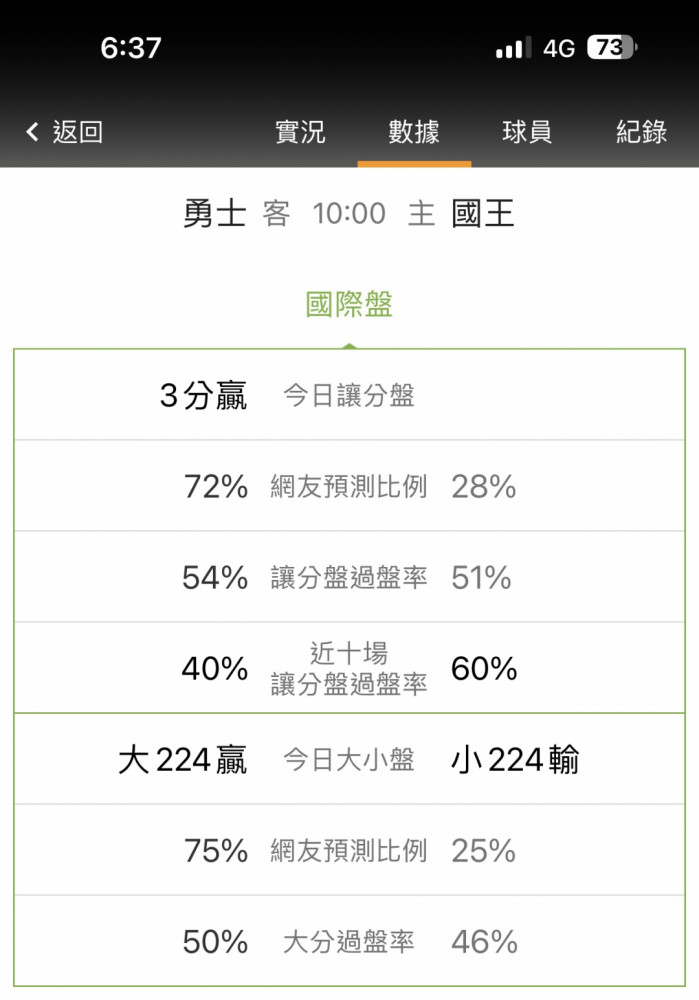Tap the cellular signal bars icon
Image resolution: width=699 pixels, height=1000 pixels.
(513, 48)
